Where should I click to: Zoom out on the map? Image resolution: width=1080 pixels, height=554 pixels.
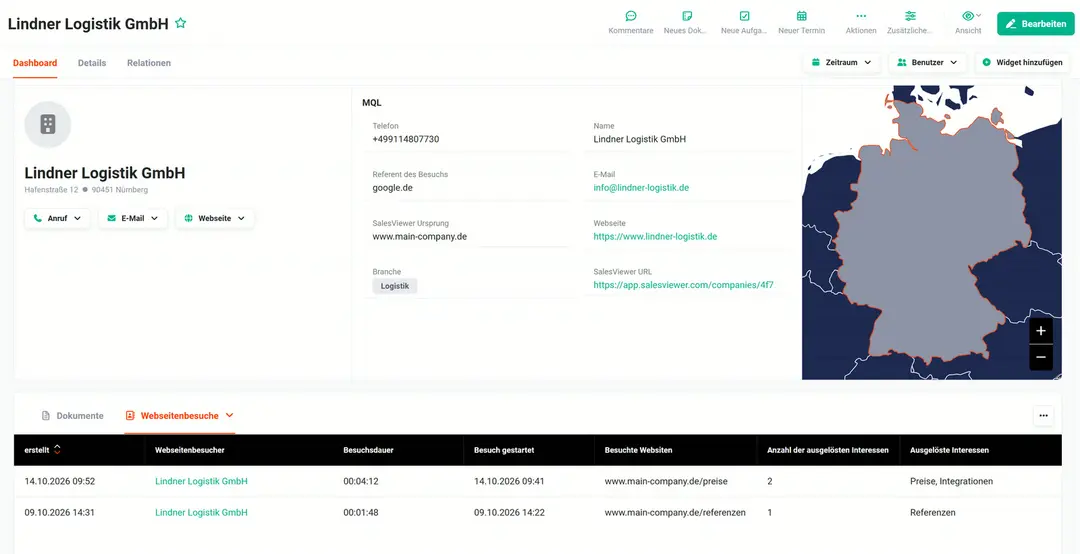click(x=1041, y=357)
